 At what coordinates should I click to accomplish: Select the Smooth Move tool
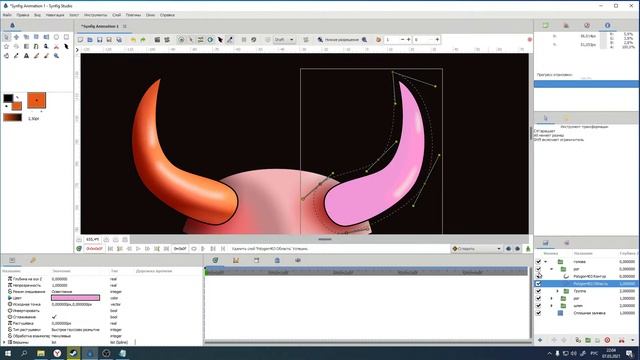tap(16, 37)
